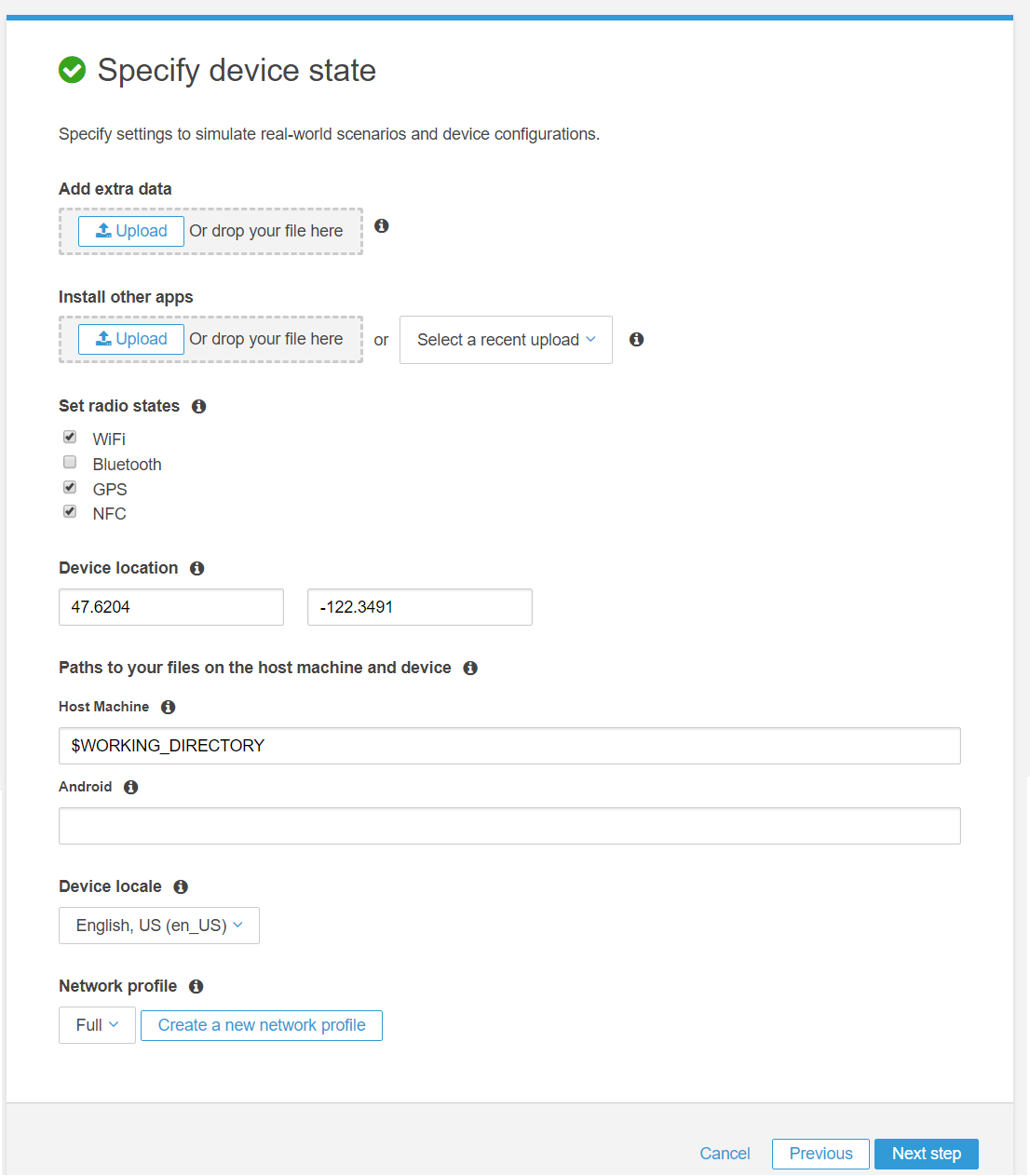Click the info icon next to Install other apps
The height and width of the screenshot is (1176, 1030).
tap(636, 339)
